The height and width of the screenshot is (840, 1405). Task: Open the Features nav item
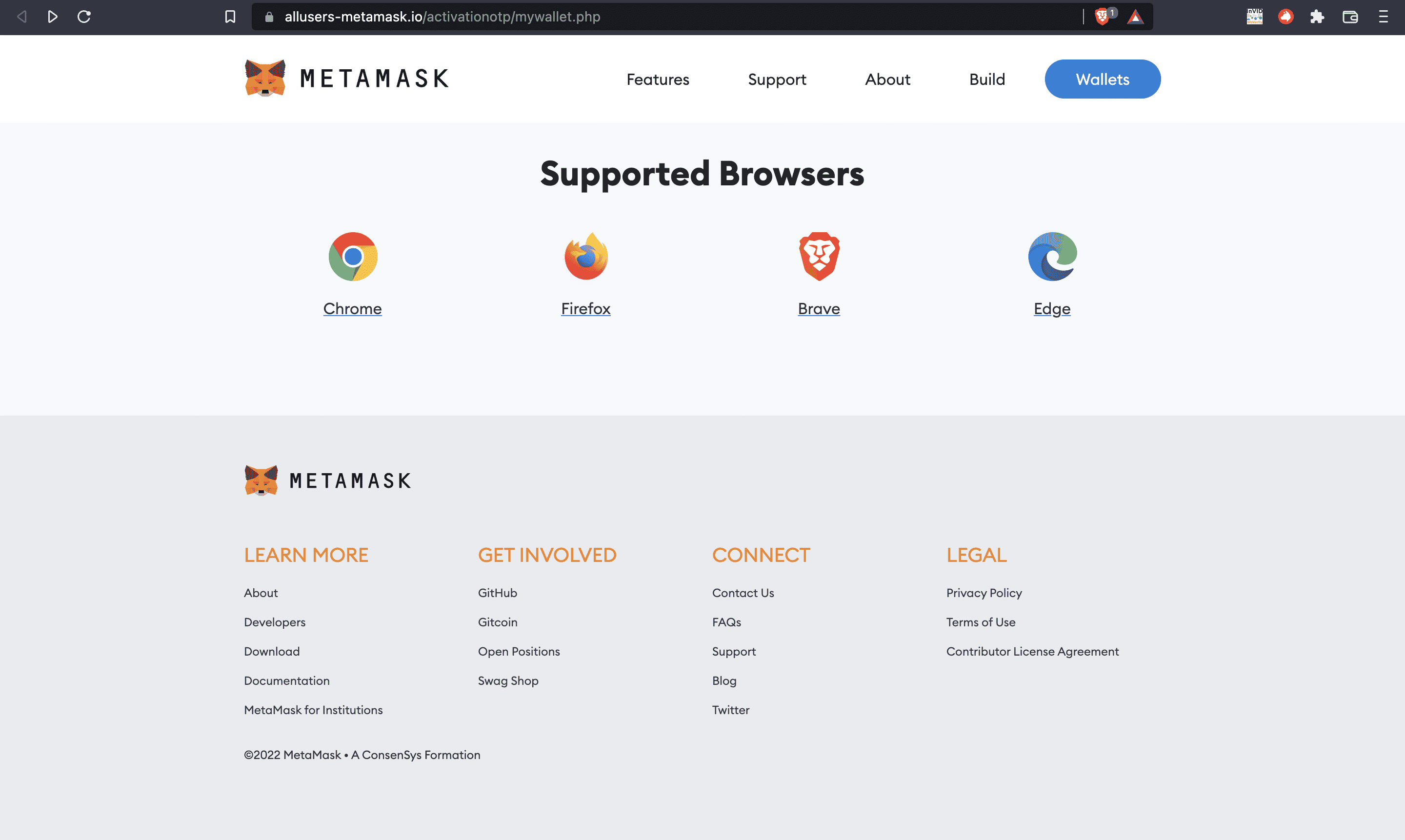(x=658, y=79)
